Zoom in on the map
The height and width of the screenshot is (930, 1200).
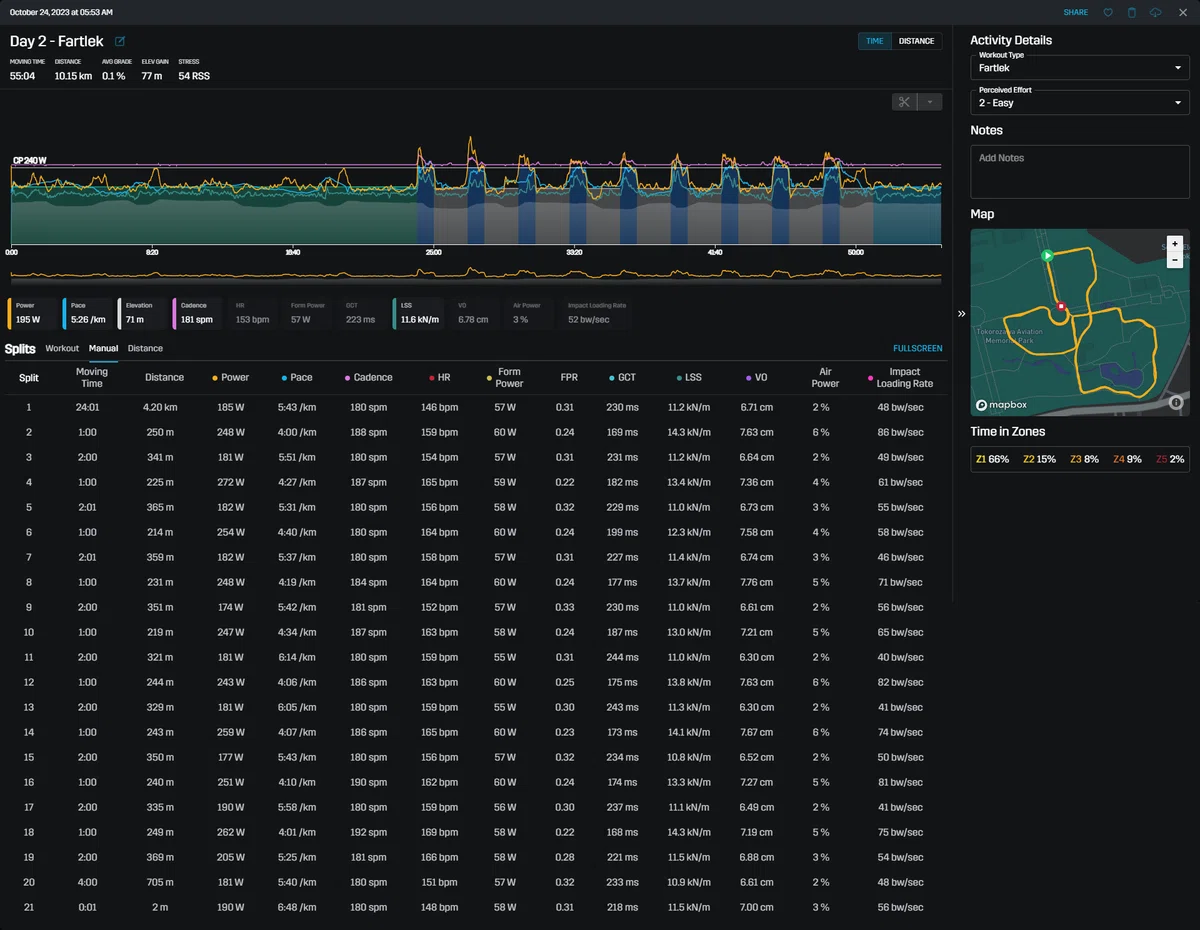(x=1174, y=243)
